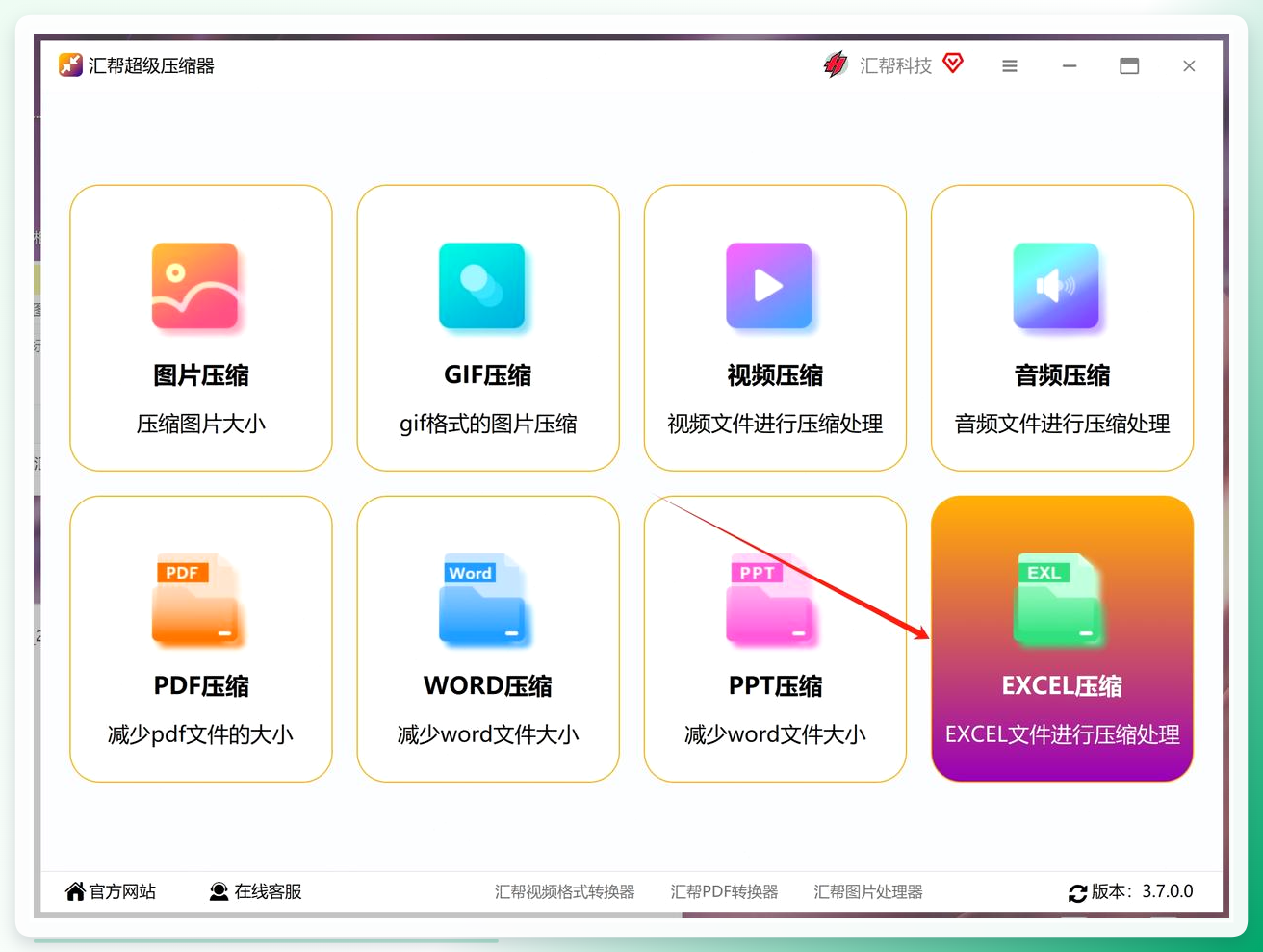Viewport: 1263px width, 952px height.
Task: Click the WORD压缩 title text
Action: tap(488, 686)
